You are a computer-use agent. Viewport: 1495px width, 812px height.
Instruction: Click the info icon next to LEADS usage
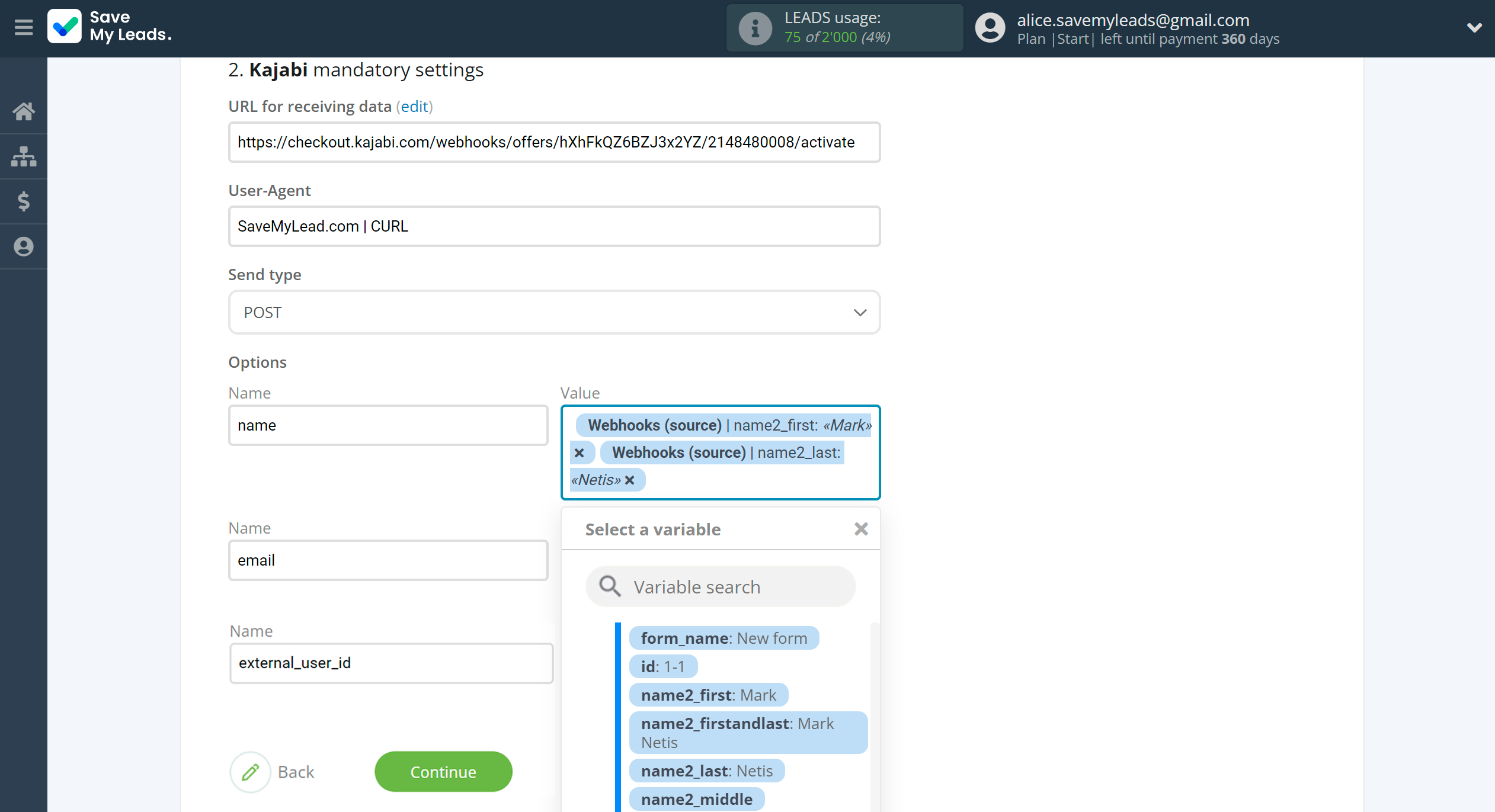755,27
